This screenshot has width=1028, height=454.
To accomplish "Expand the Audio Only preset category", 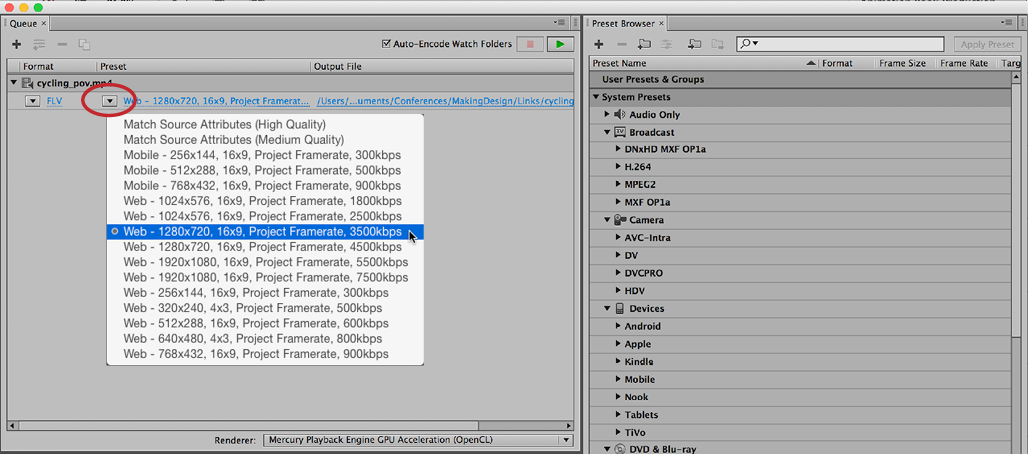I will point(607,115).
